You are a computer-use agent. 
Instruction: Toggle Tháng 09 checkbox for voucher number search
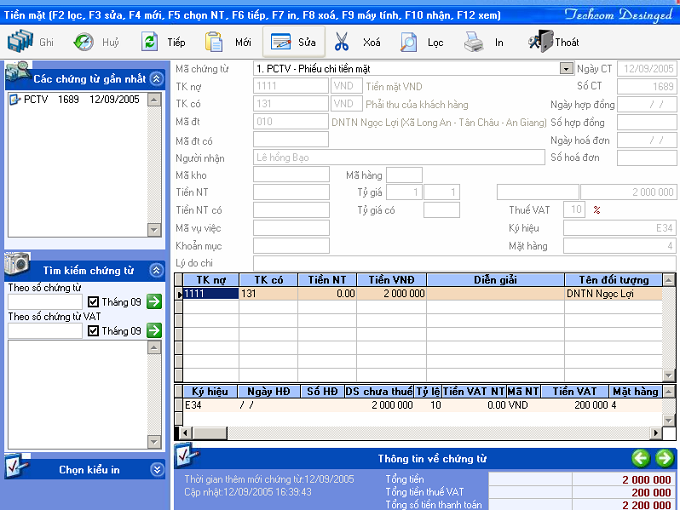pyautogui.click(x=93, y=302)
